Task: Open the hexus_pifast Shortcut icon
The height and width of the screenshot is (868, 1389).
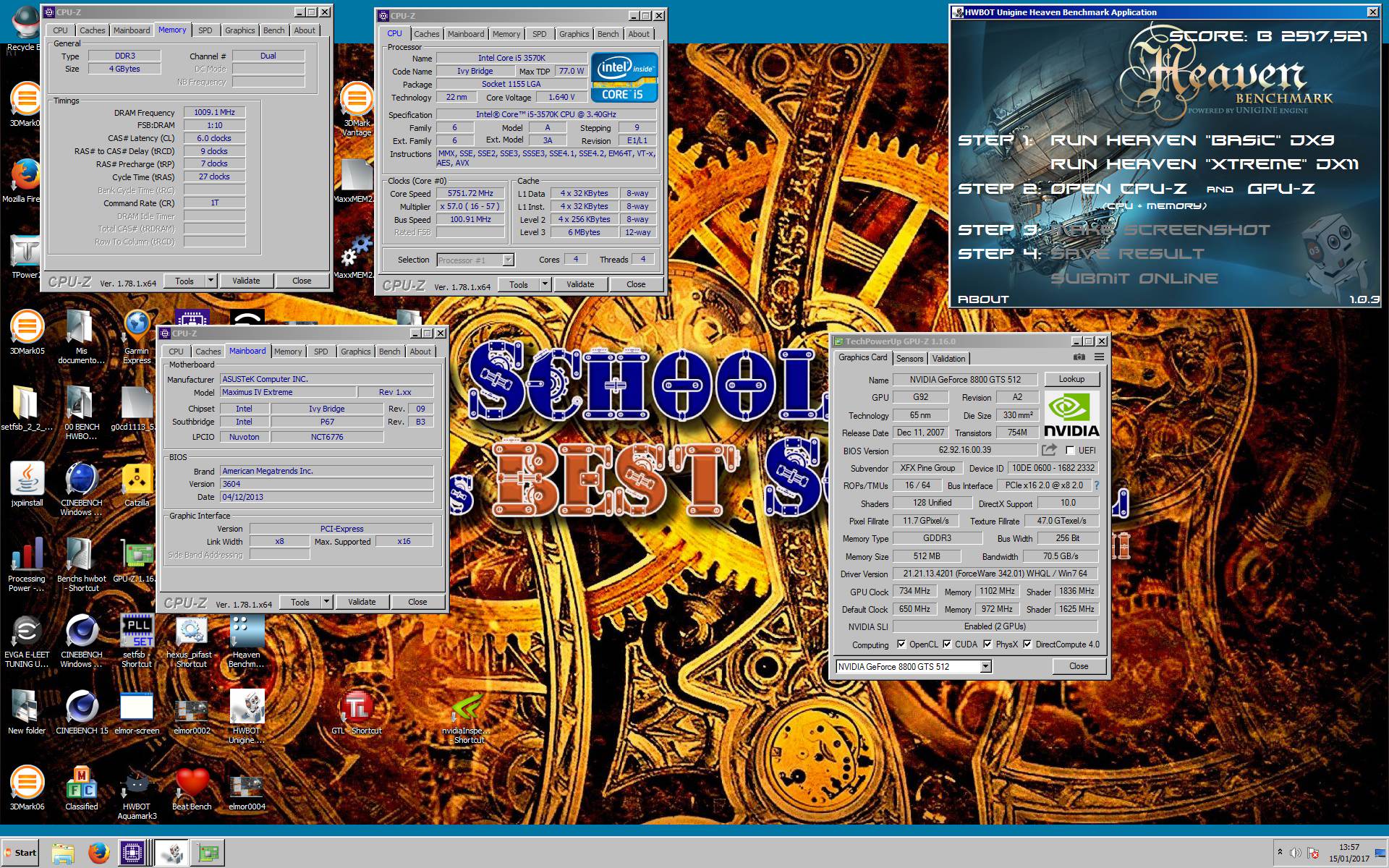Action: [x=192, y=641]
